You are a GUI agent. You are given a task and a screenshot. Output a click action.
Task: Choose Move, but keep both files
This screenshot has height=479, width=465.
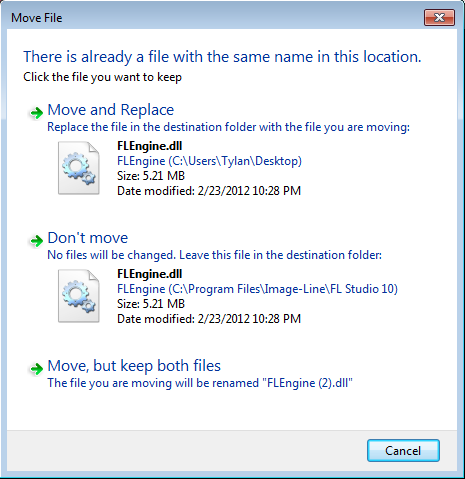tap(134, 366)
